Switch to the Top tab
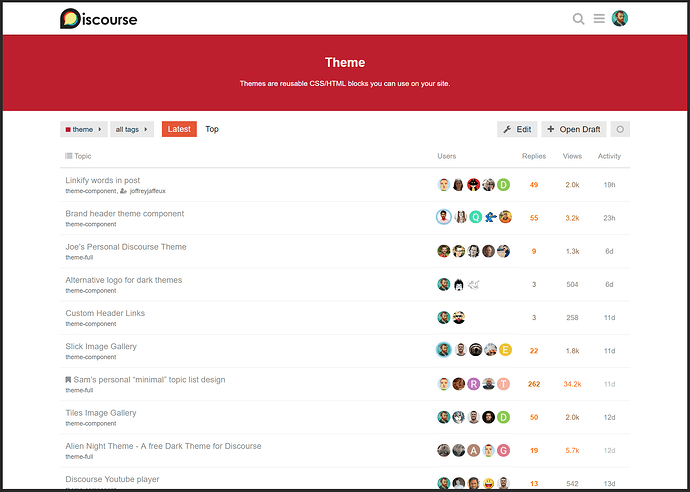690x492 pixels. tap(212, 129)
